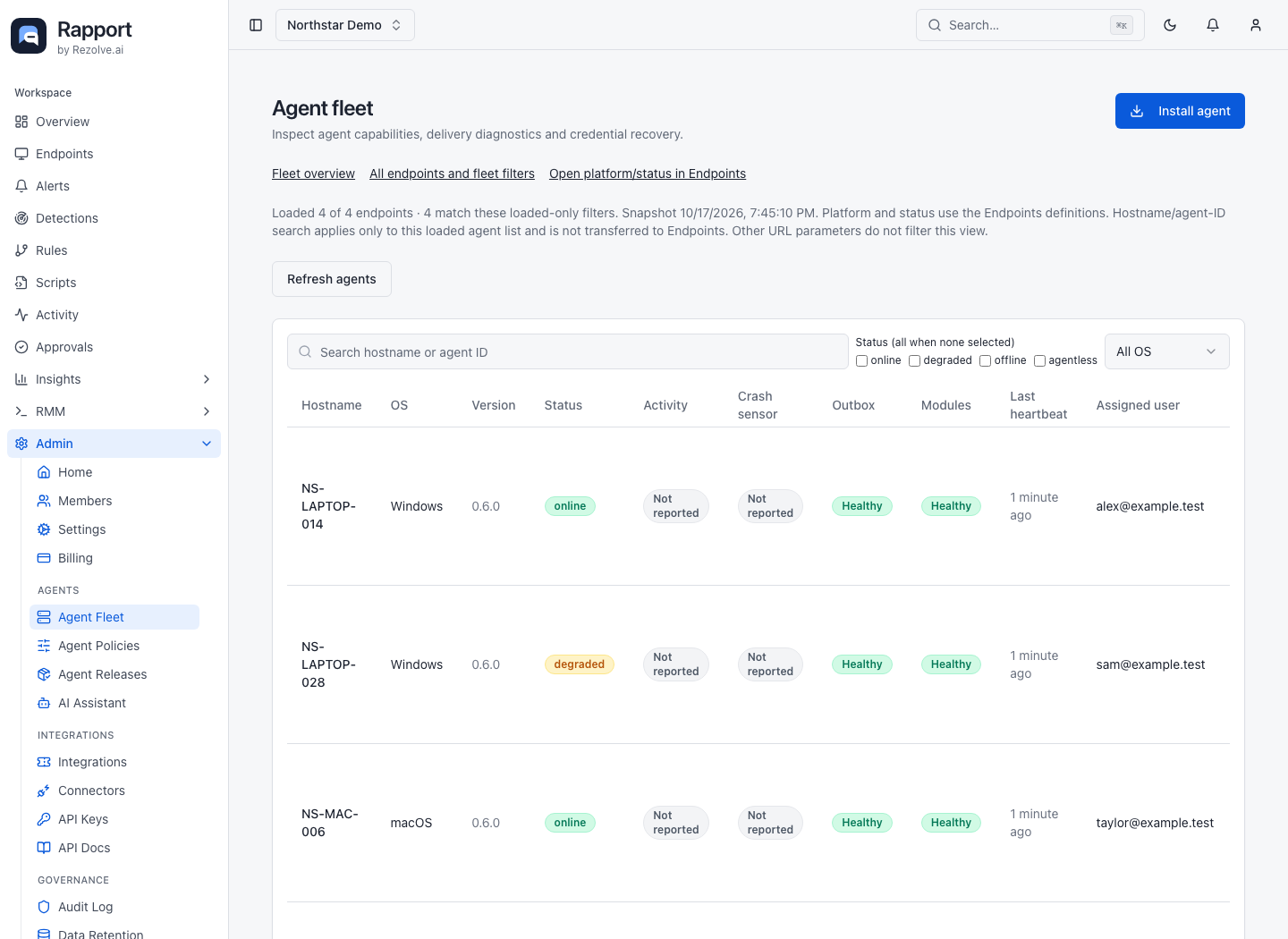Select Agent Fleet menu item
Viewport: 1288px width, 939px height.
point(114,617)
